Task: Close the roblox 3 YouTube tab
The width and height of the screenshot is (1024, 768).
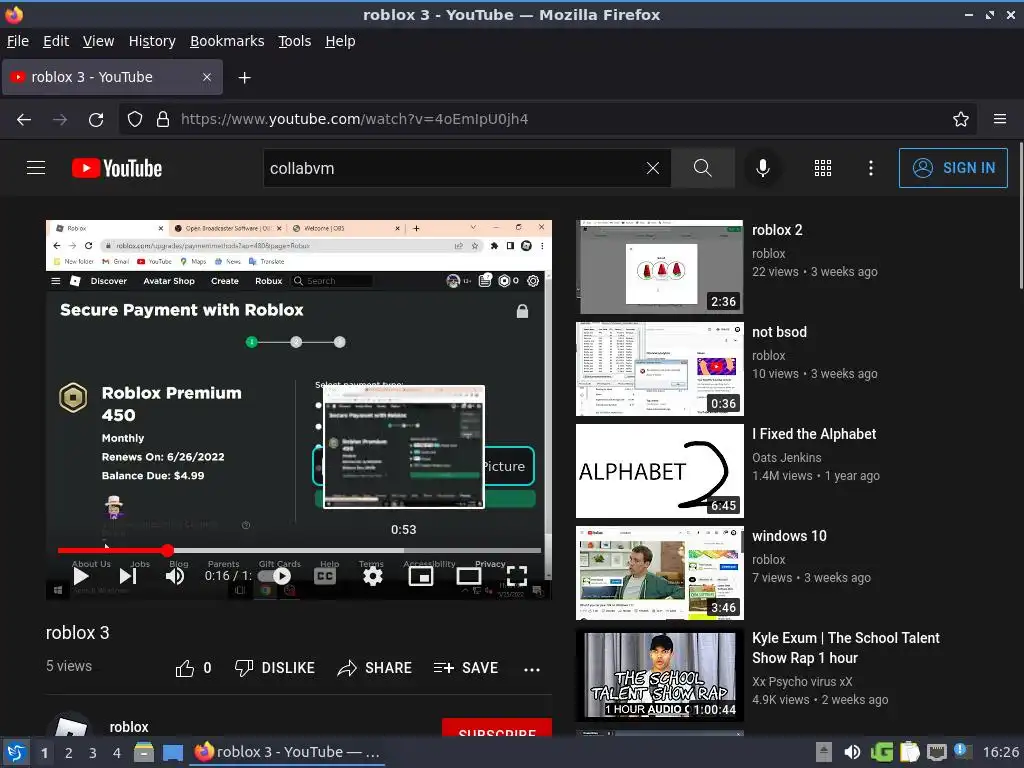Action: point(206,77)
